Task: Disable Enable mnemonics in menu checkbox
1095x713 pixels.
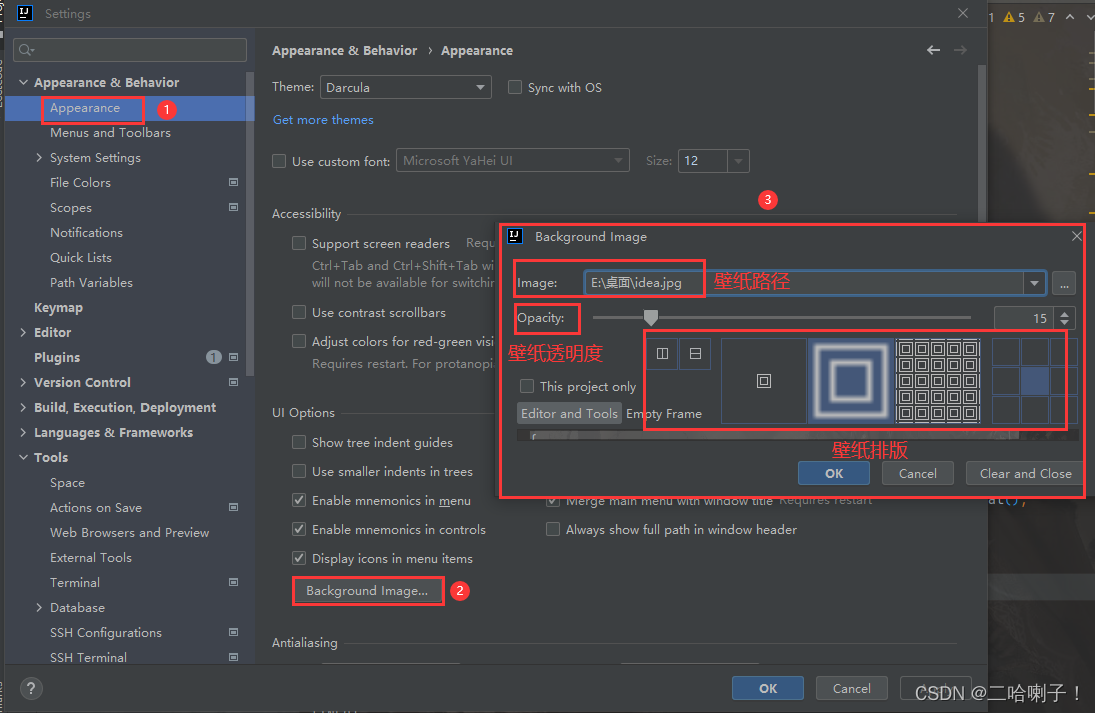Action: tap(299, 500)
